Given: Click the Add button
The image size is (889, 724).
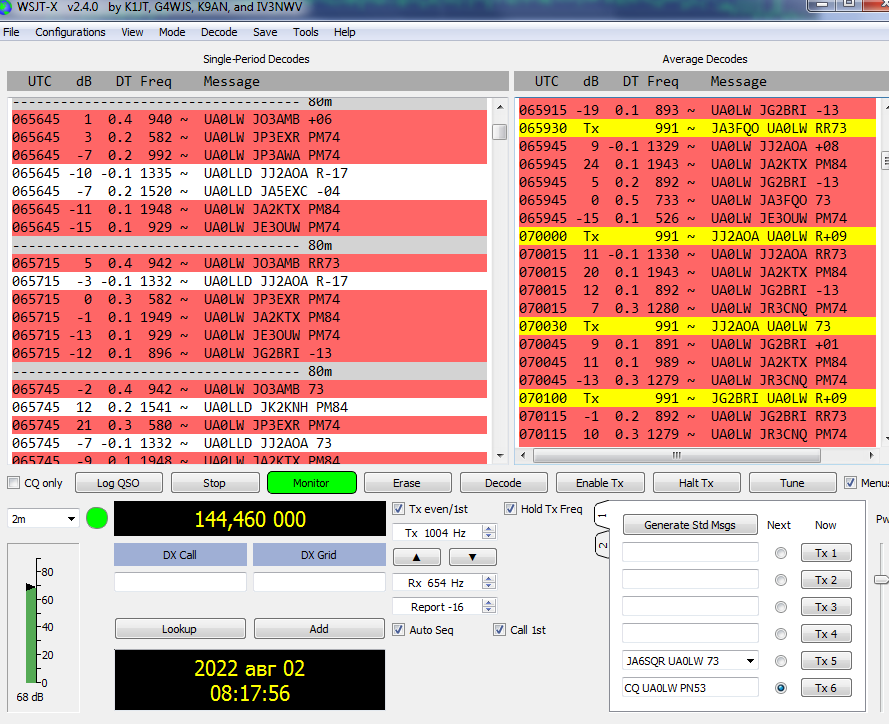Looking at the screenshot, I should tap(319, 629).
